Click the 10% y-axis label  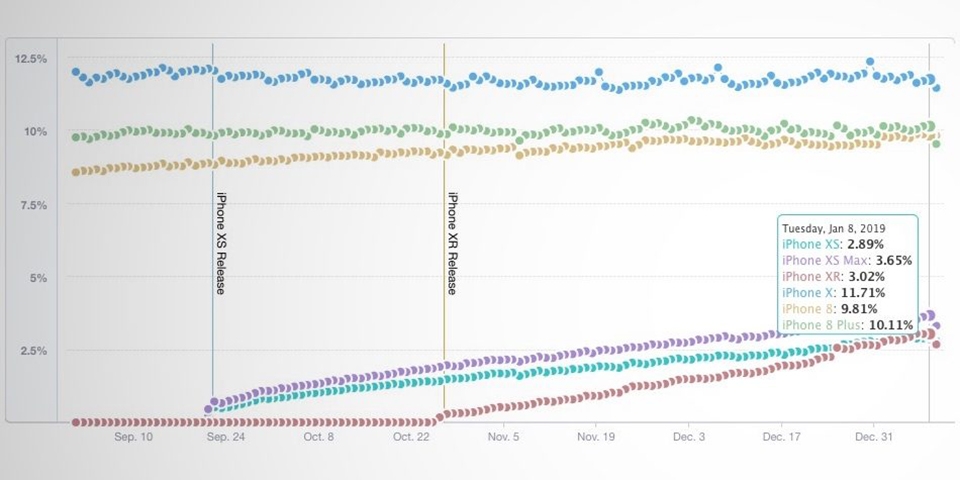tap(36, 132)
